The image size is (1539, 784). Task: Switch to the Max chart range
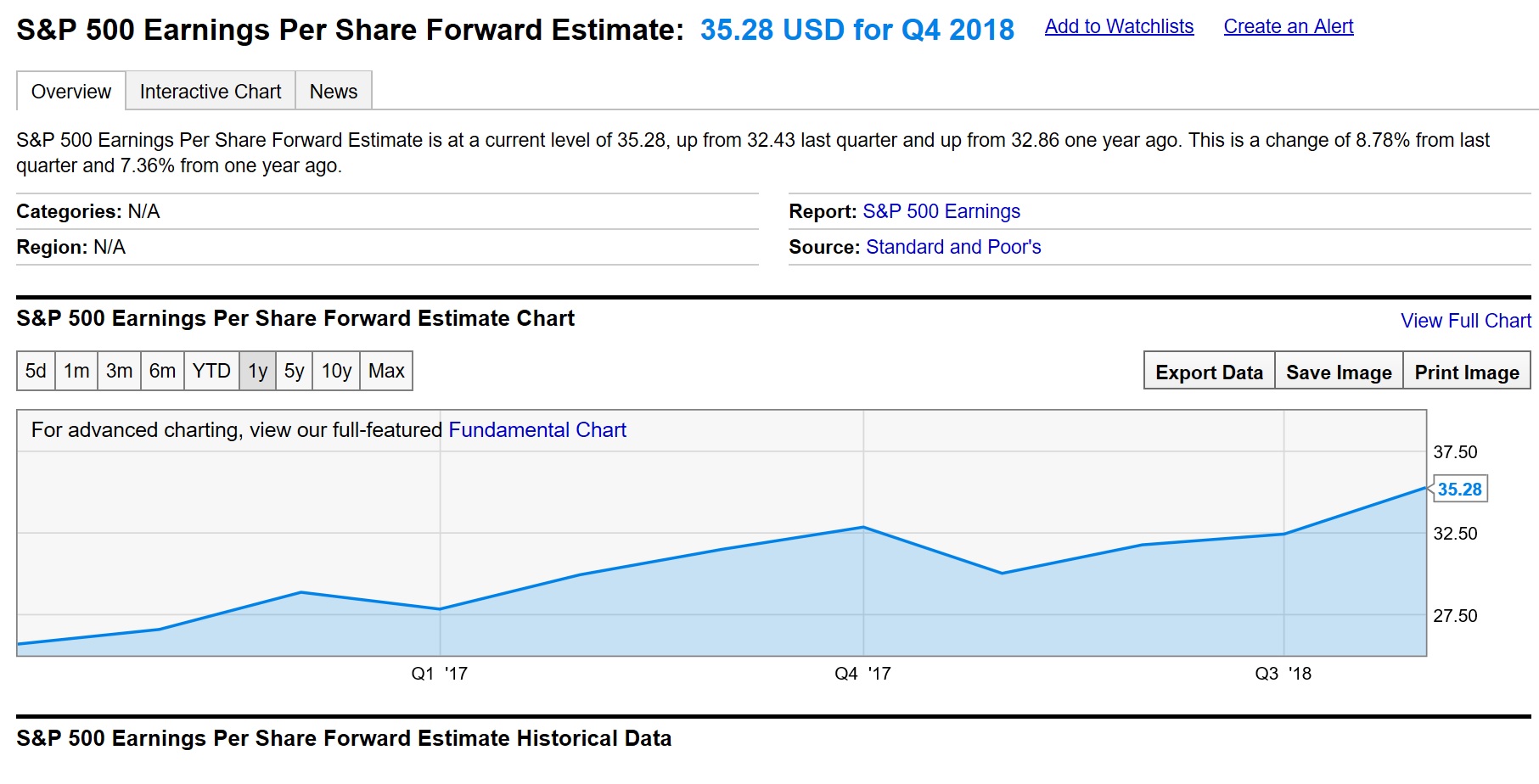pos(386,371)
